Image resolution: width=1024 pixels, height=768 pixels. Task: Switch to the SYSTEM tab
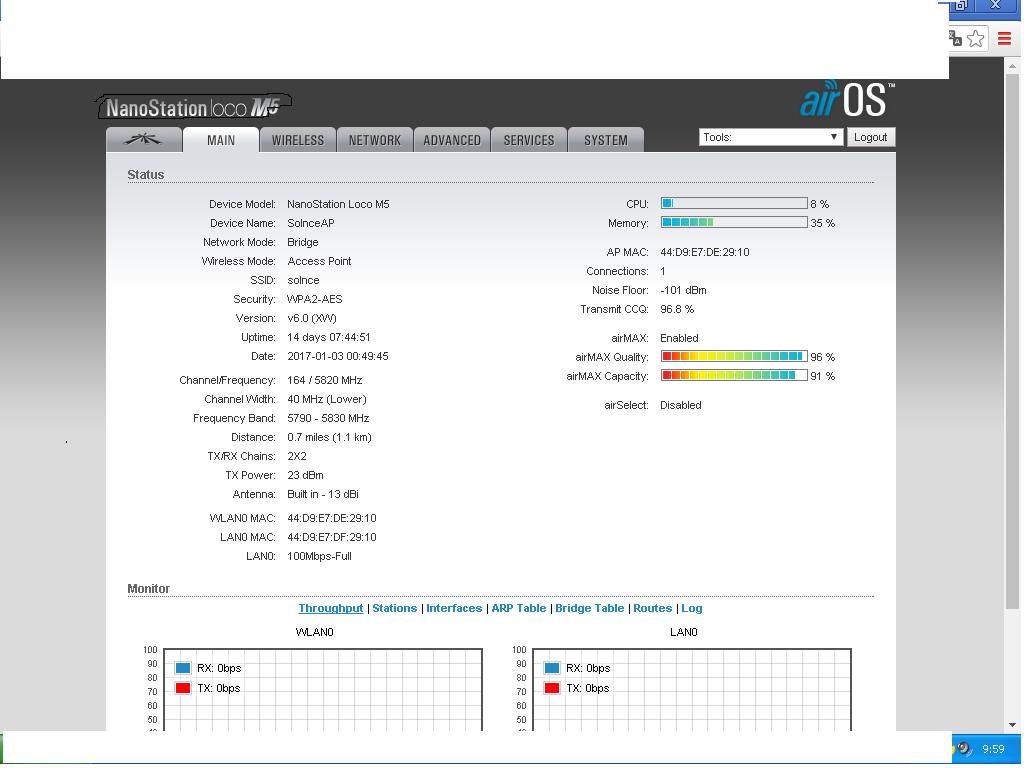606,140
